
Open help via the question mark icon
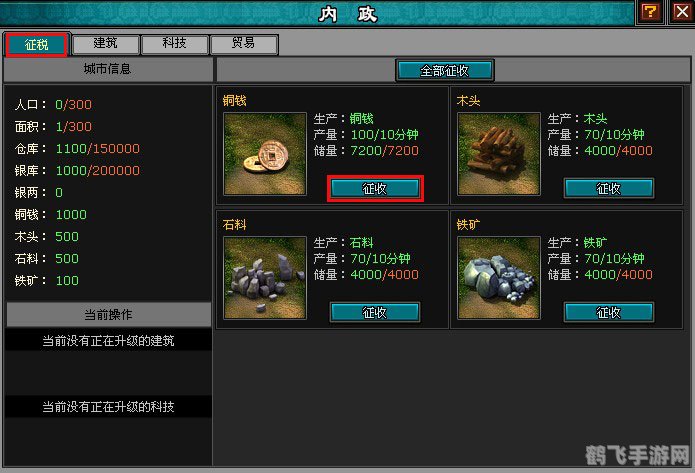pos(650,12)
